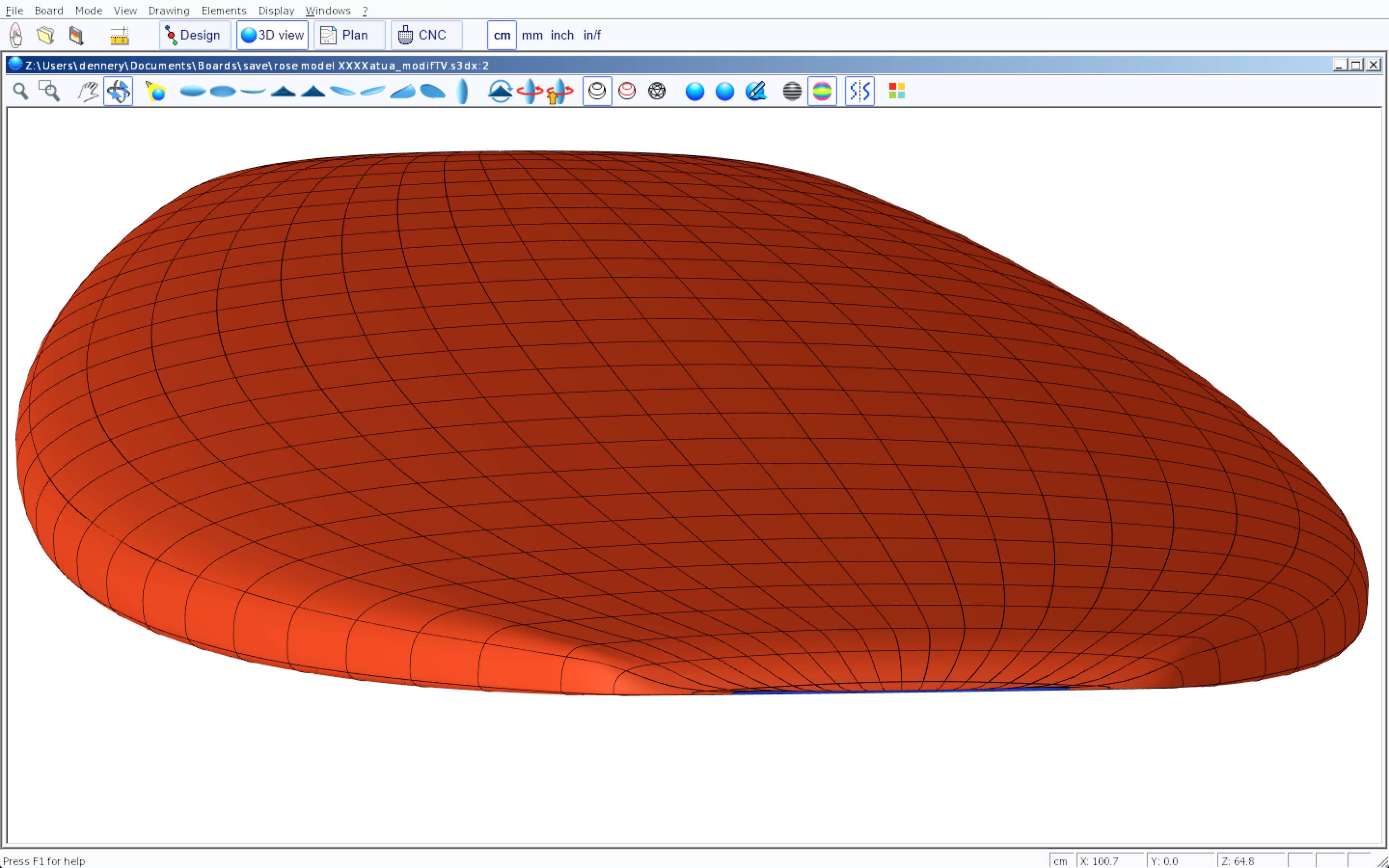Open the Board menu
The height and width of the screenshot is (868, 1389).
point(49,10)
